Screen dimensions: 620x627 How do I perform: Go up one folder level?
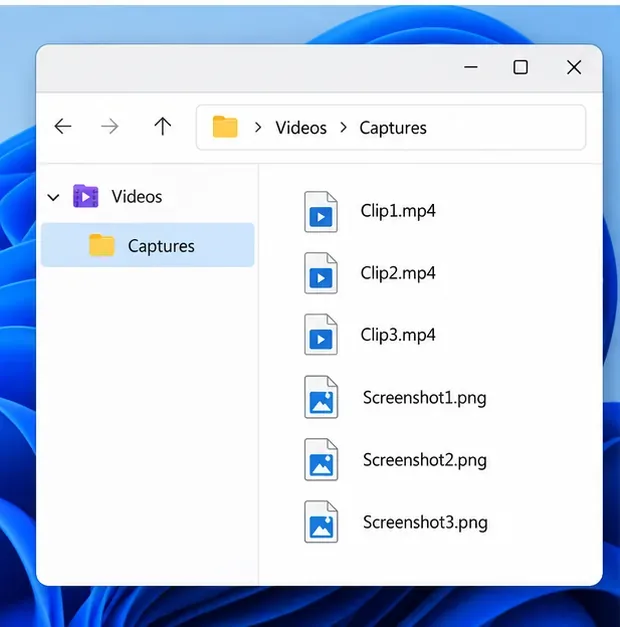pyautogui.click(x=162, y=126)
